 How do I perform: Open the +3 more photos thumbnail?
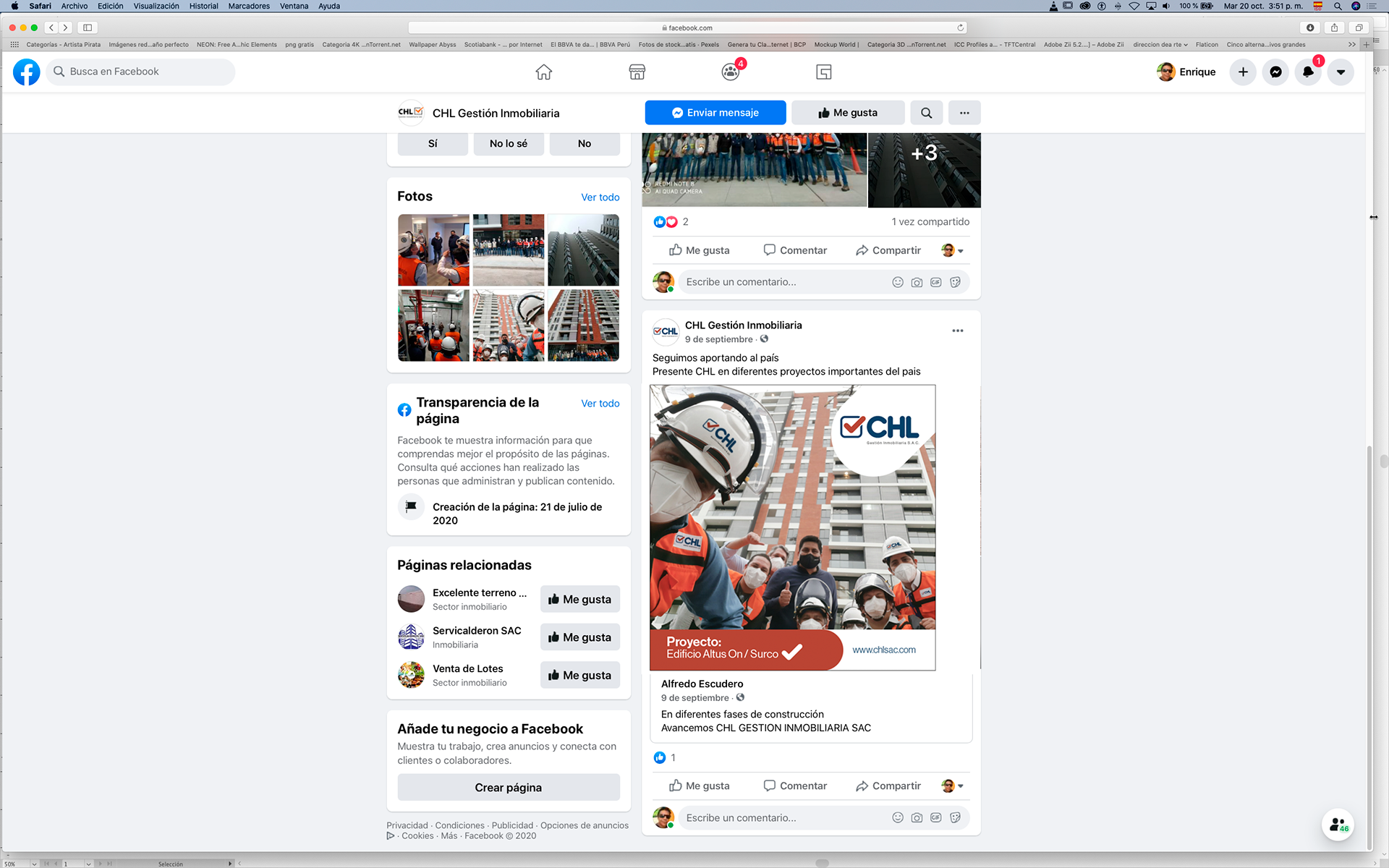[x=925, y=169]
